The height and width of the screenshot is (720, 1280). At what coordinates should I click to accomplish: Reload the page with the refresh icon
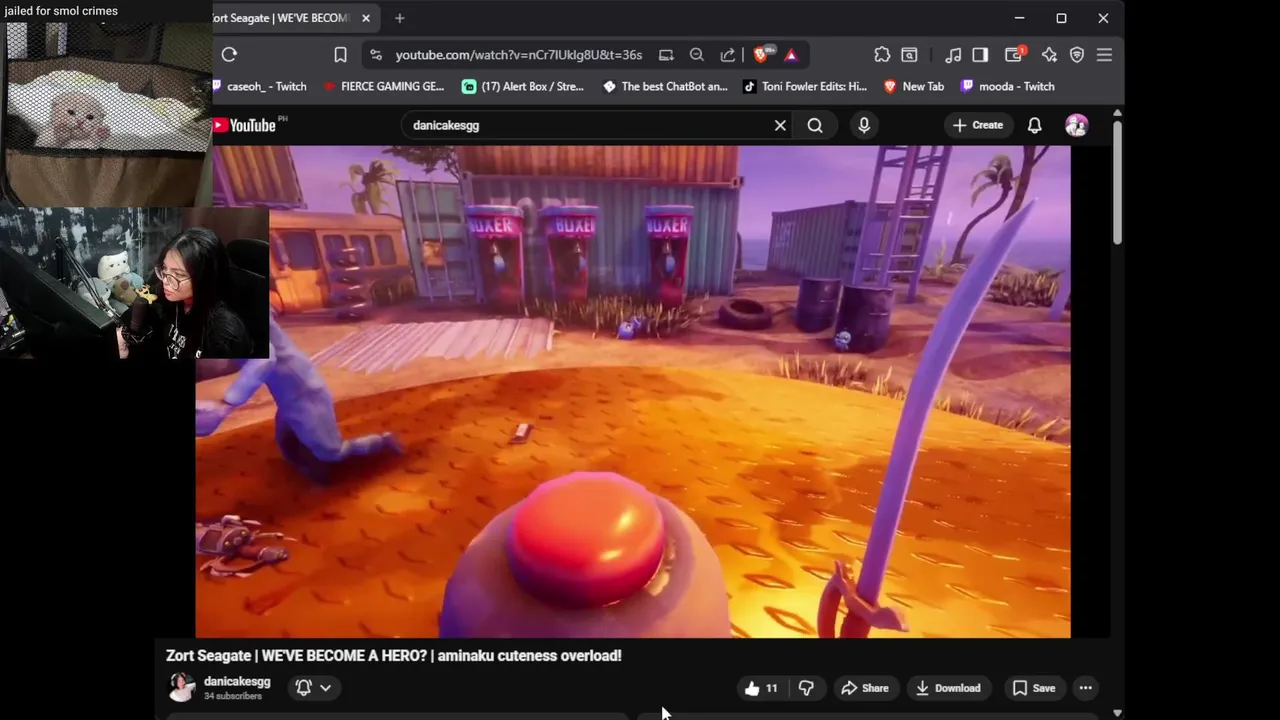229,55
